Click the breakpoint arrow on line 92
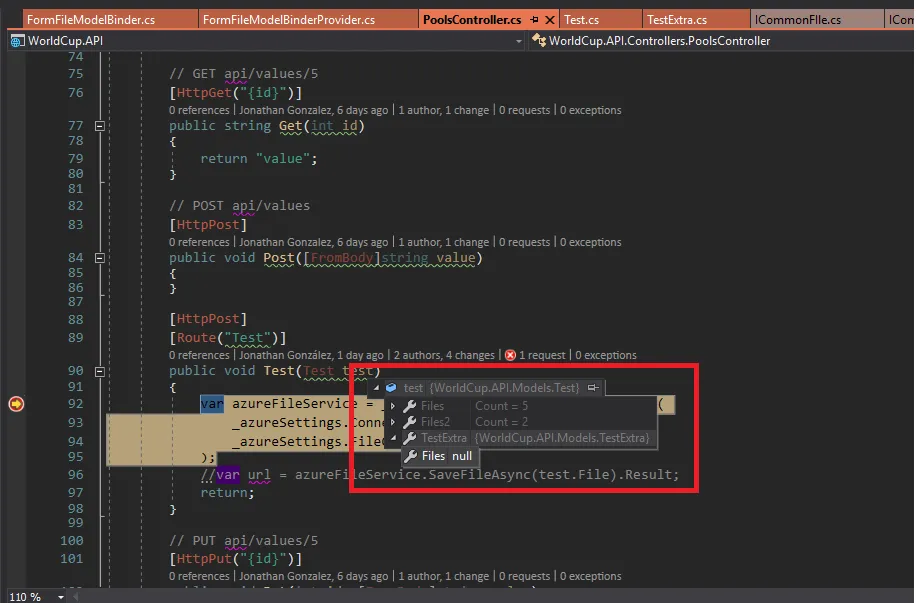The height and width of the screenshot is (603, 916). 16,404
